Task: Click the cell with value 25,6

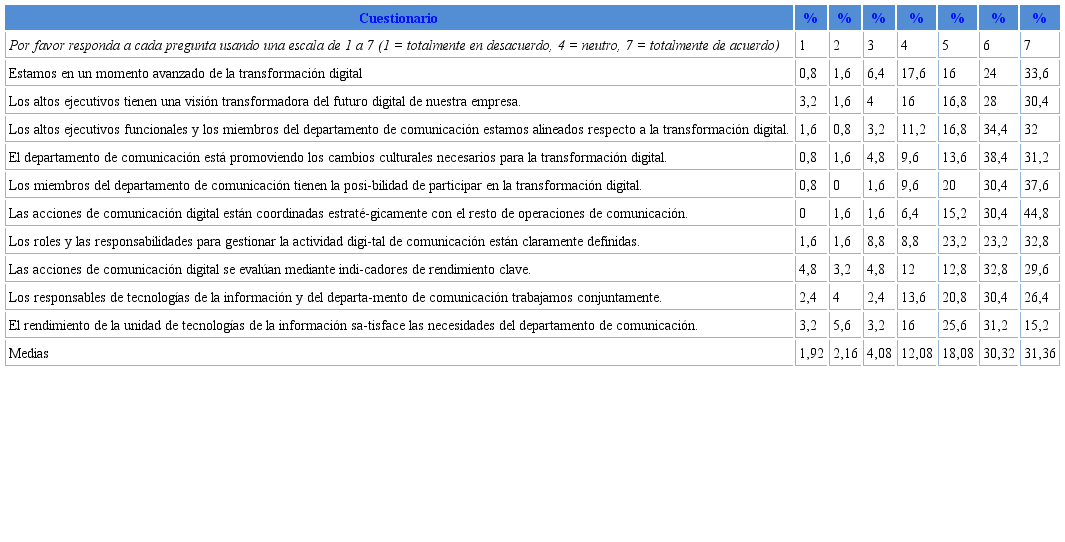Action: (x=956, y=325)
